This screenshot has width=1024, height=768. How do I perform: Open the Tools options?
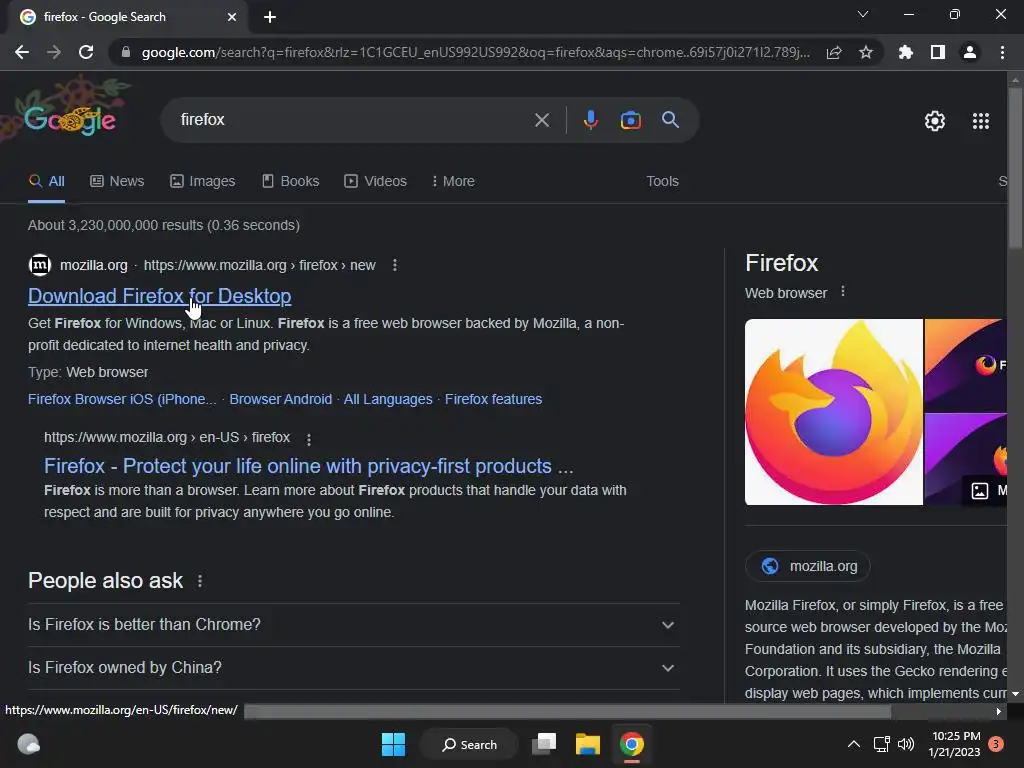click(662, 182)
